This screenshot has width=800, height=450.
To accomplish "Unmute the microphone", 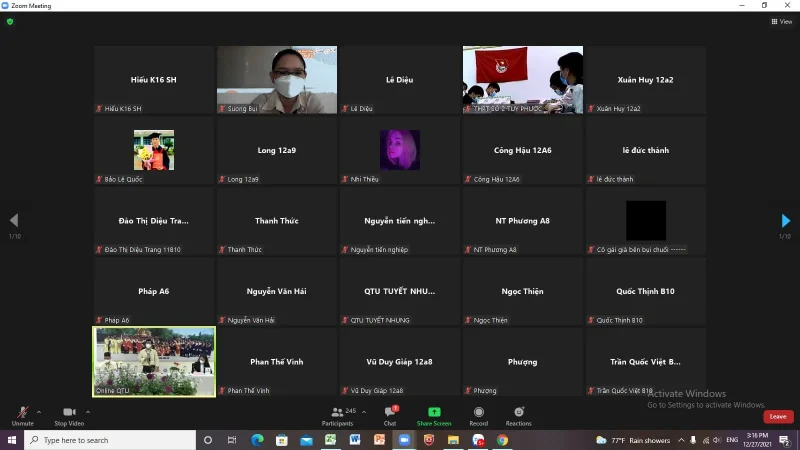I will point(22,416).
